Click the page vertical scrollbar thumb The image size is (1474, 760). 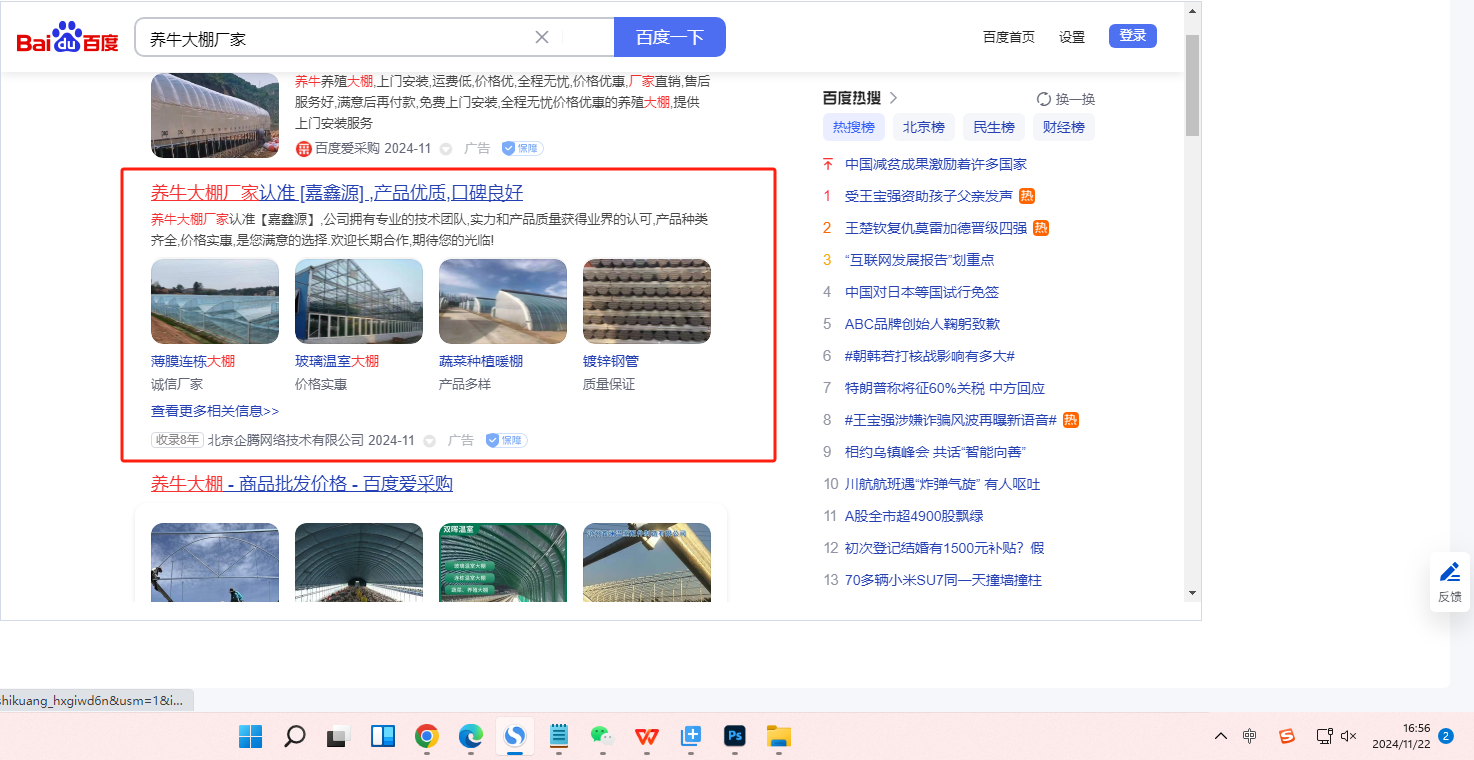pos(1192,85)
